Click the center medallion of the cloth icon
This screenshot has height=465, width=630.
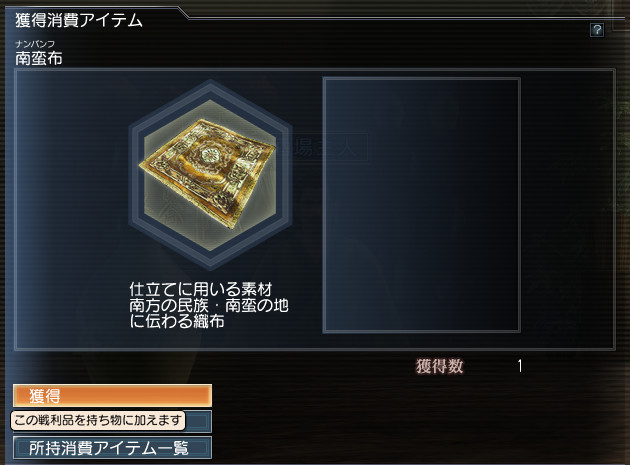pos(209,153)
